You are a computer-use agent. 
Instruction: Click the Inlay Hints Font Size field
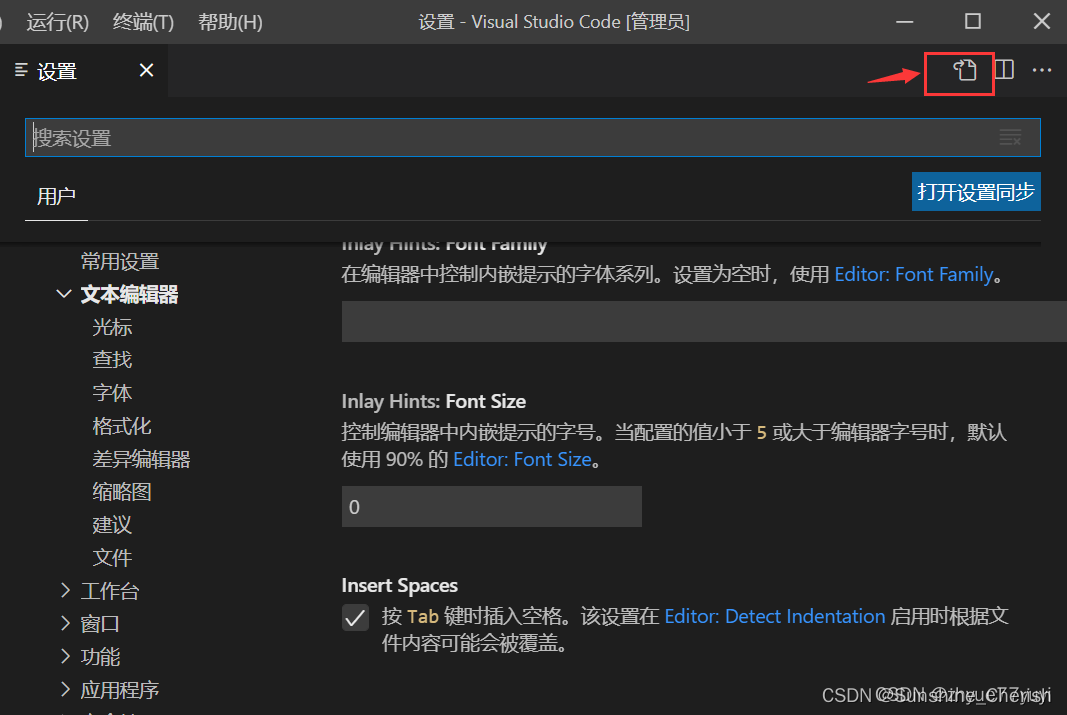coord(491,507)
